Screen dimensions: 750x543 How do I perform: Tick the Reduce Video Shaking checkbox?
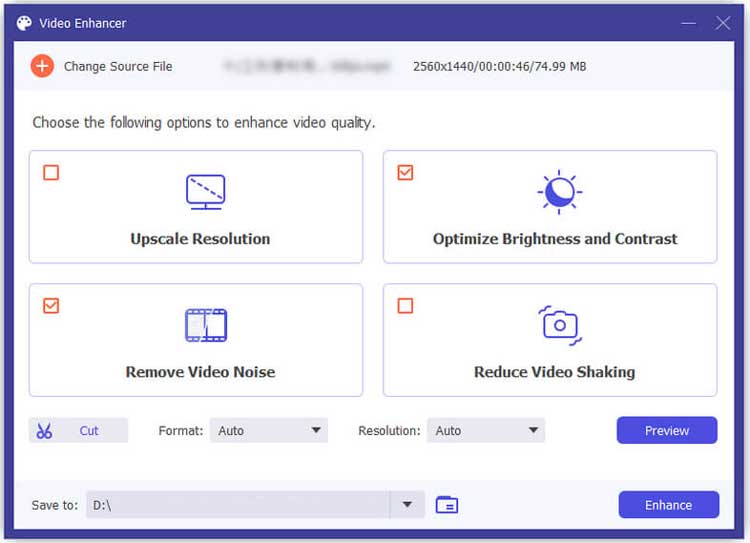click(405, 306)
